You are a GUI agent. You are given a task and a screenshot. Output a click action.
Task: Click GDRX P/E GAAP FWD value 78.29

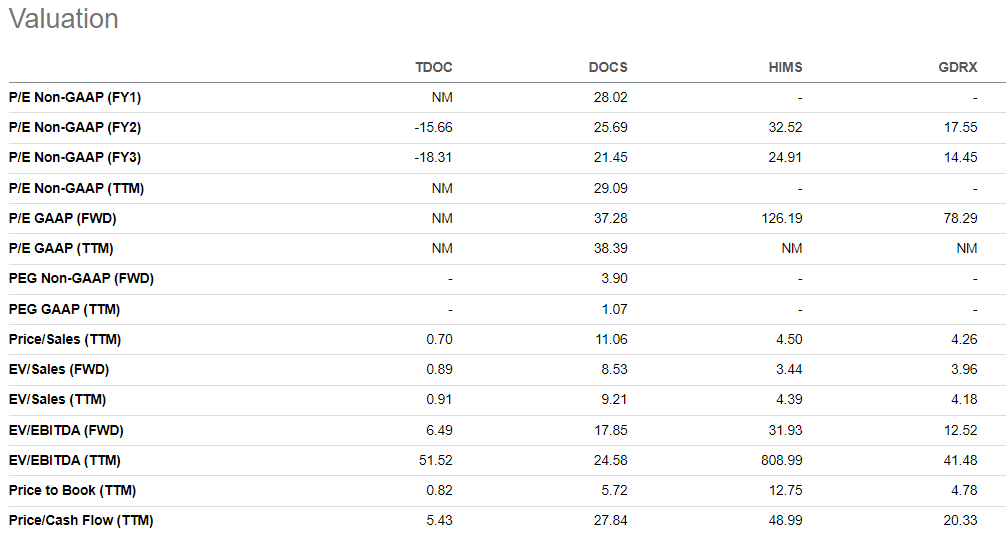point(960,219)
